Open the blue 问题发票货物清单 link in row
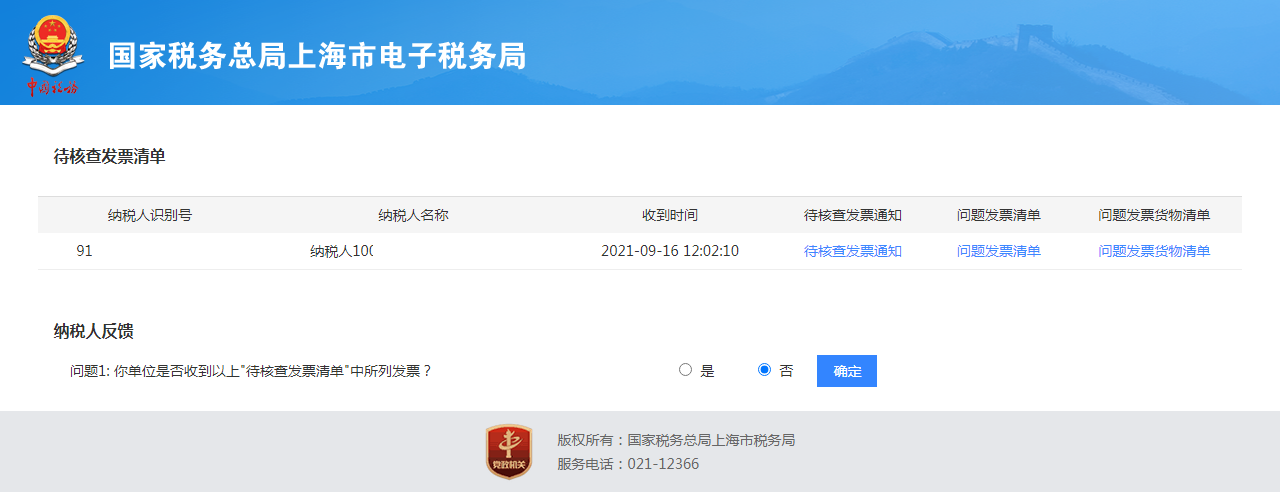Viewport: 1280px width, 492px height. click(x=1154, y=251)
